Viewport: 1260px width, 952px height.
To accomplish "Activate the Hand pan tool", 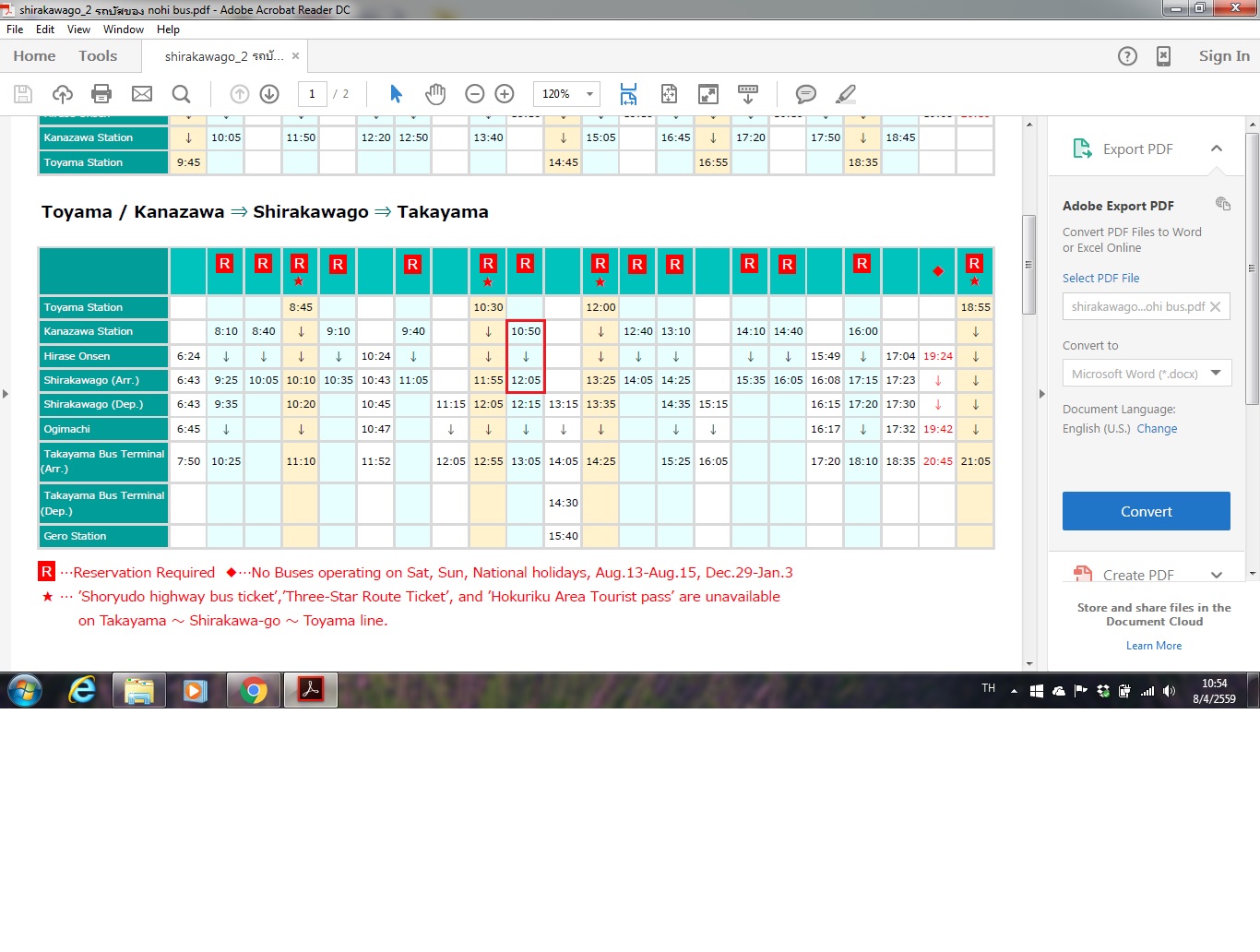I will (x=435, y=94).
